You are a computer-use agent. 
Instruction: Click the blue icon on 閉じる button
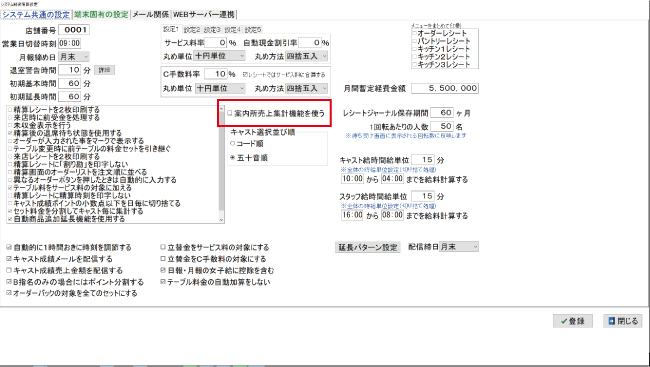pyautogui.click(x=611, y=321)
